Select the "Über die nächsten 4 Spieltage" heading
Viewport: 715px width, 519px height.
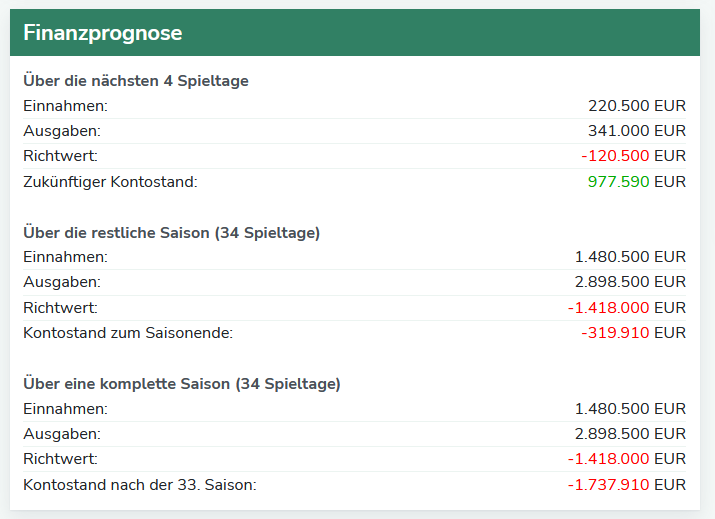[x=136, y=81]
